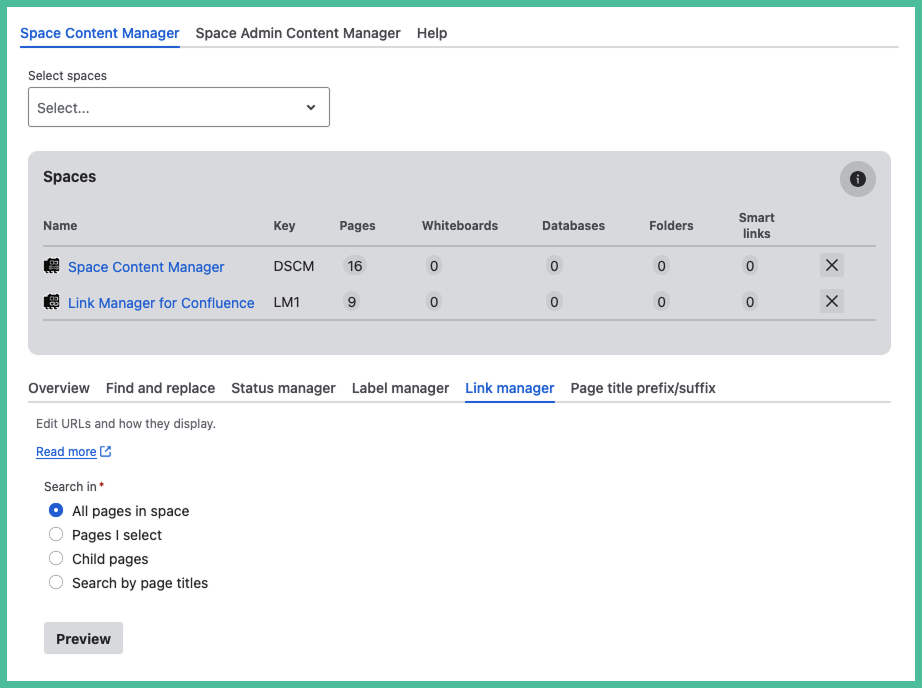922x688 pixels.
Task: Click the Folders count for DSCM row
Action: point(662,266)
